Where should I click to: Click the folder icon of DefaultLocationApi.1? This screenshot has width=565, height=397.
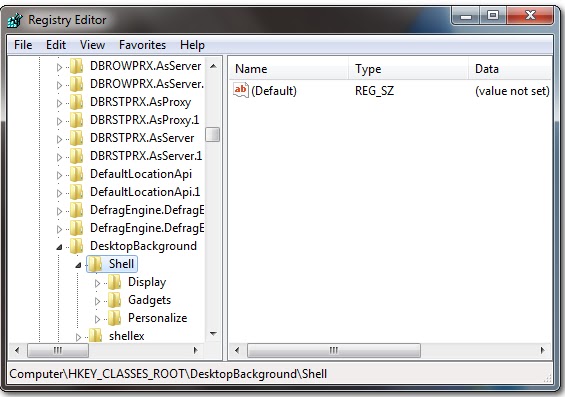[x=76, y=192]
